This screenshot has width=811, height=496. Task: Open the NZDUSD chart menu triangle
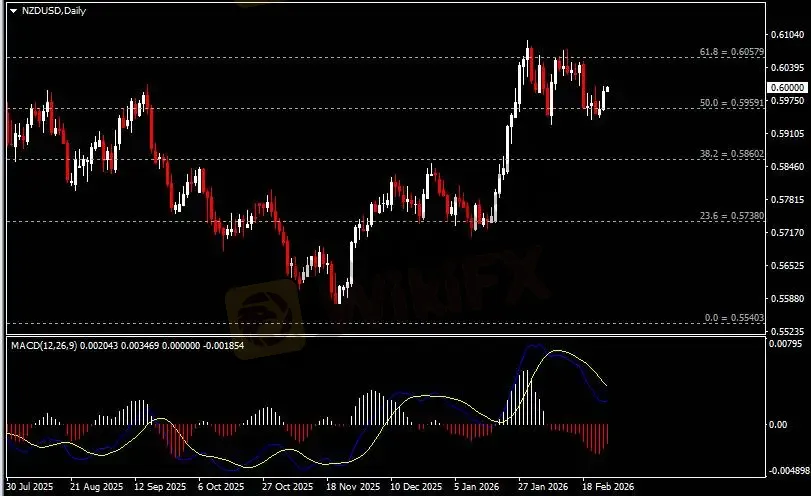[13, 11]
